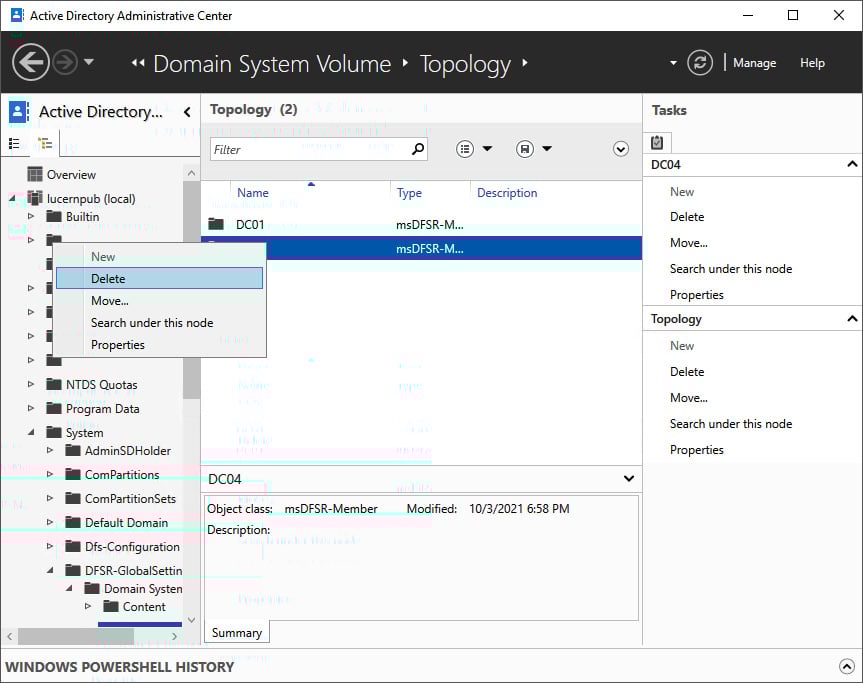Collapse the navigation pane with the chevron
Viewport: 863px width, 683px height.
coord(187,112)
